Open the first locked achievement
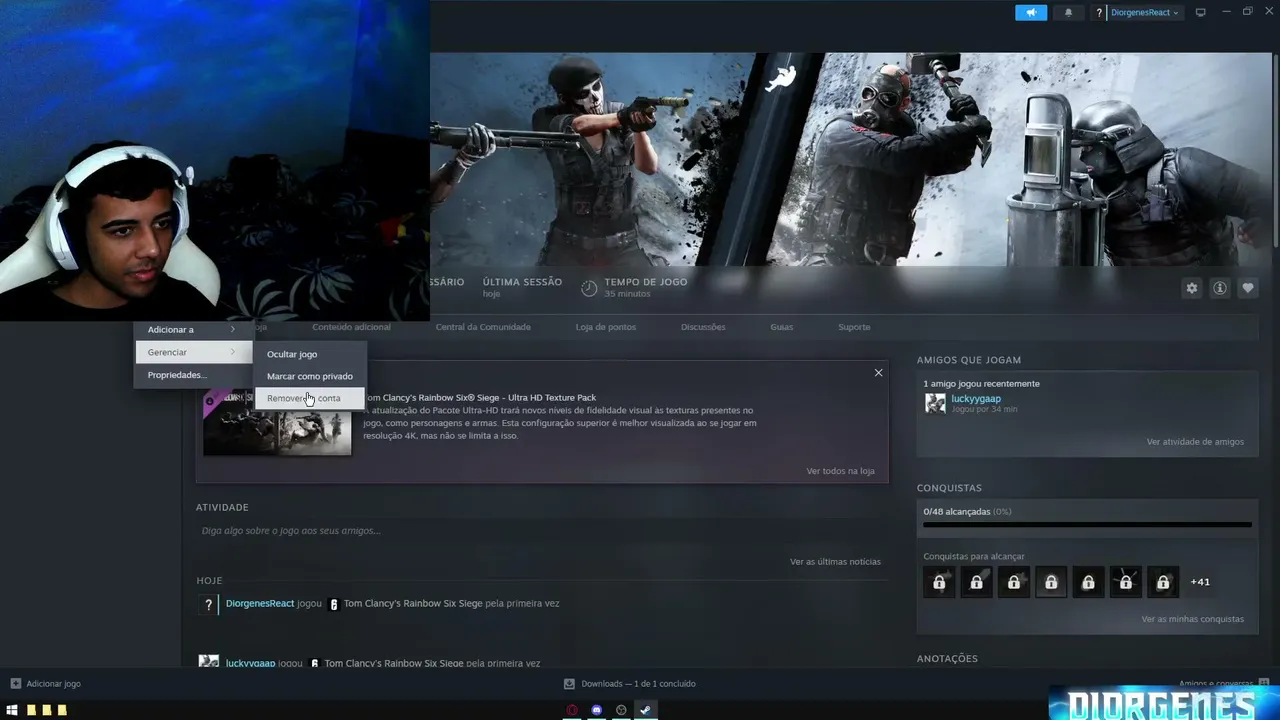 (939, 582)
